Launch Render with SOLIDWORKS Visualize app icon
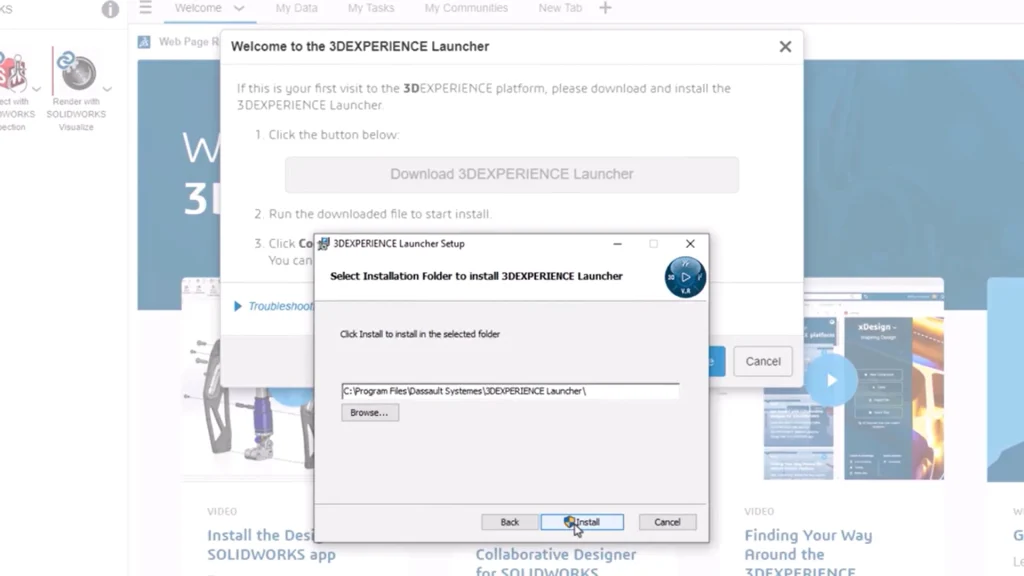The width and height of the screenshot is (1024, 576). pos(76,71)
